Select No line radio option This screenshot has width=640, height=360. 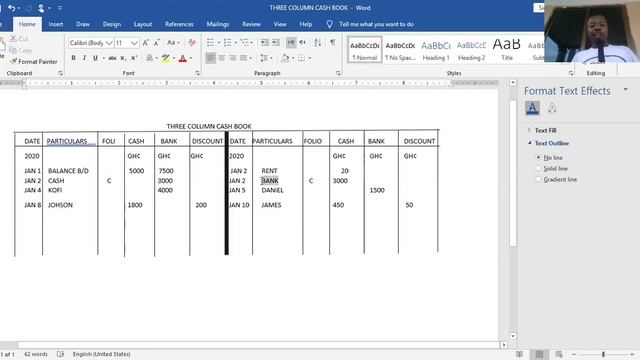pos(549,158)
